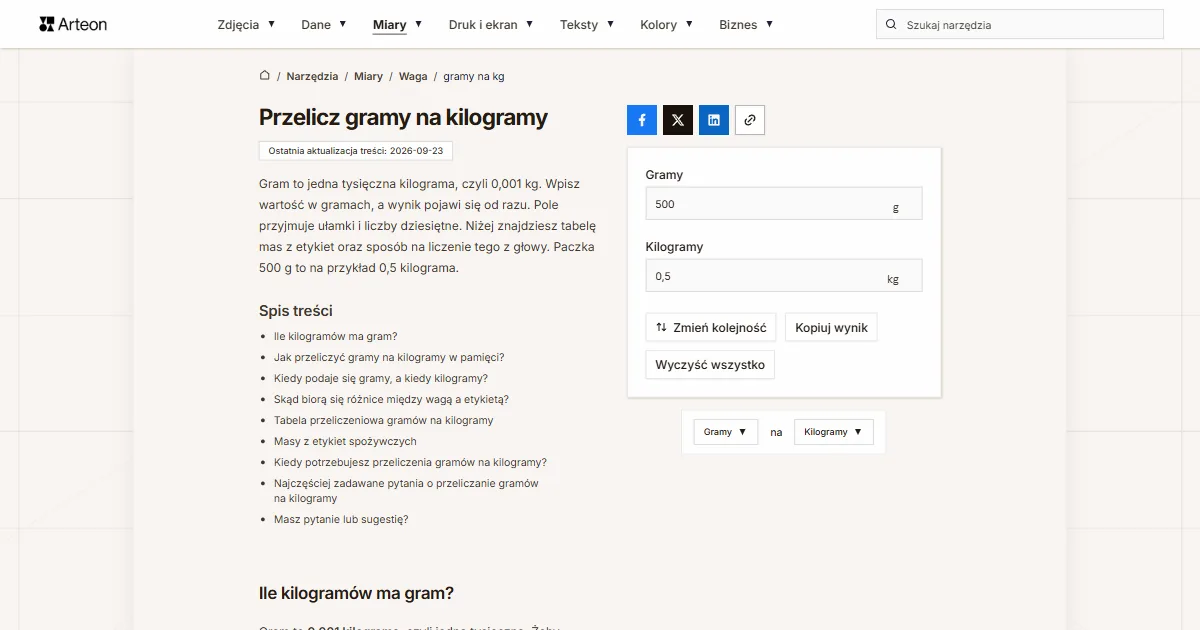Share this page on Facebook
The width and height of the screenshot is (1200, 630).
pyautogui.click(x=642, y=120)
